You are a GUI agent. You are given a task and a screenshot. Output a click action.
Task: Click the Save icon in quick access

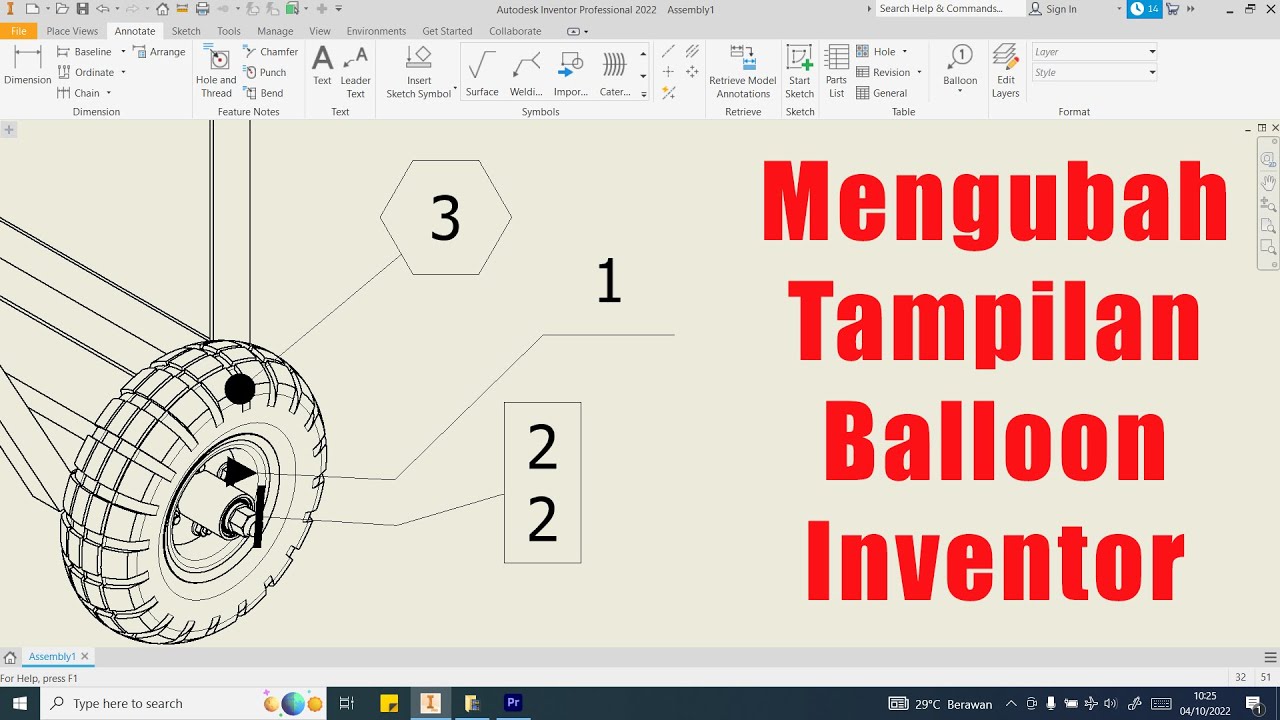(82, 9)
